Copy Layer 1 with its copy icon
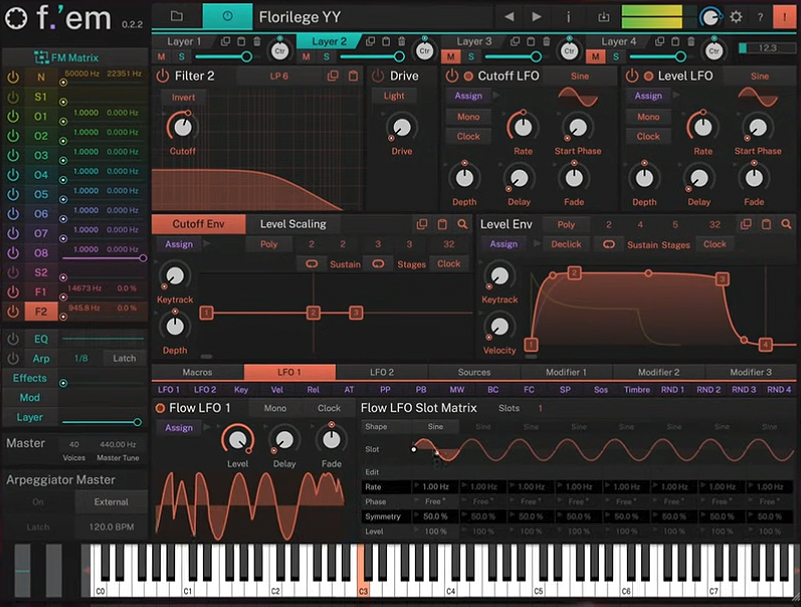The width and height of the screenshot is (801, 607). pyautogui.click(x=225, y=41)
